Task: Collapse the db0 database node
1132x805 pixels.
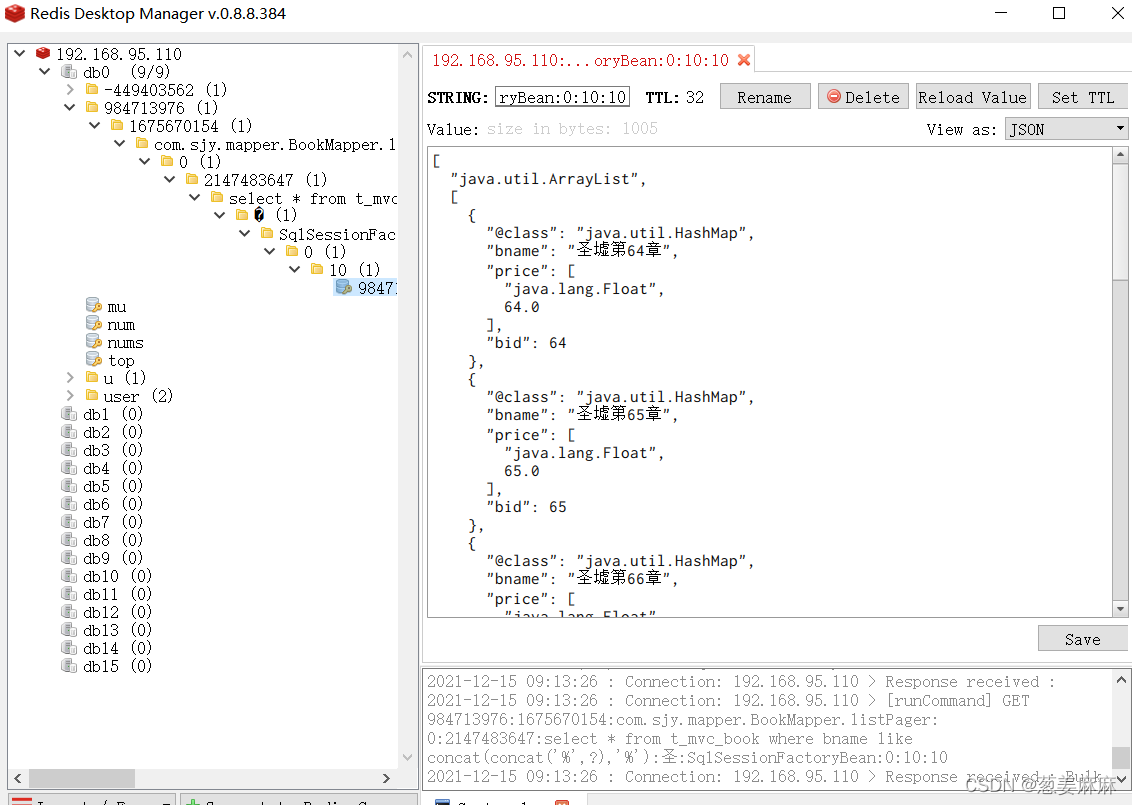Action: [45, 71]
